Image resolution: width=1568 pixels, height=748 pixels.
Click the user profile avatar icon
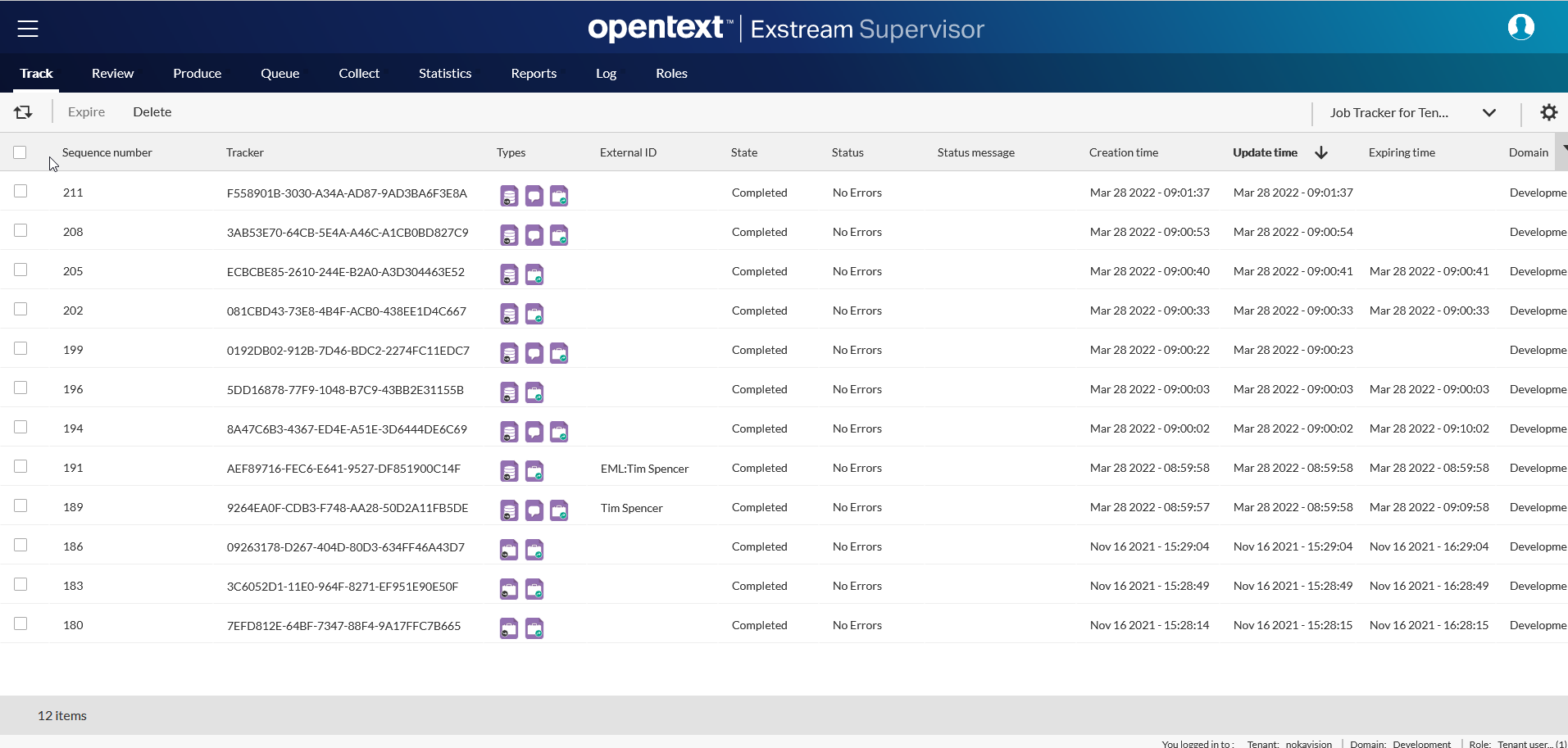point(1520,28)
